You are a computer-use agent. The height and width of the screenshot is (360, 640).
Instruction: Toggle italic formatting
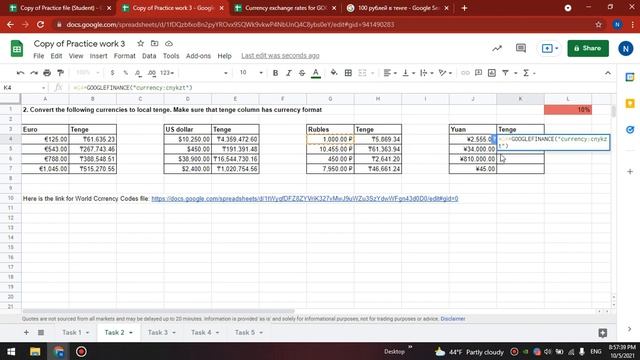point(289,73)
